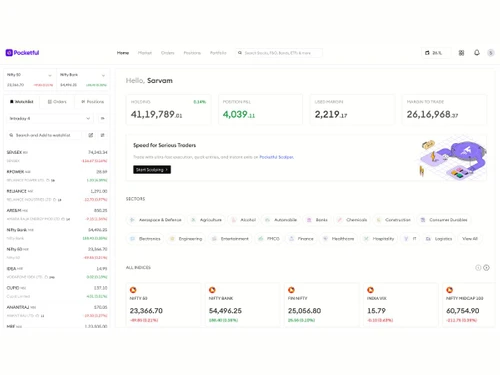Open the Entertainment sector chip
The height and width of the screenshot is (375, 500).
(x=230, y=239)
